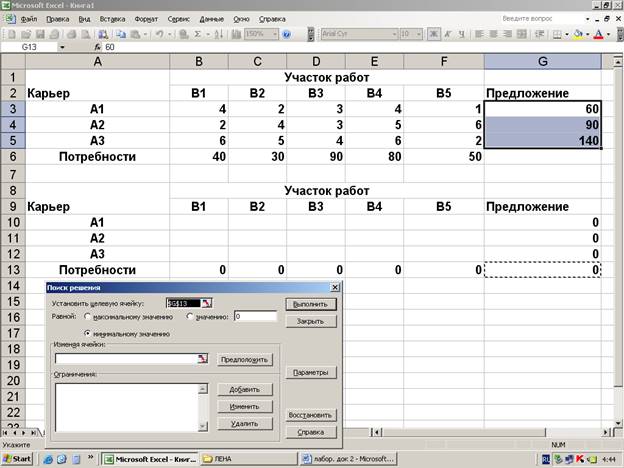Click the Merge and Center toolbar icon
Screen dimensions: 624x468
pos(521,34)
